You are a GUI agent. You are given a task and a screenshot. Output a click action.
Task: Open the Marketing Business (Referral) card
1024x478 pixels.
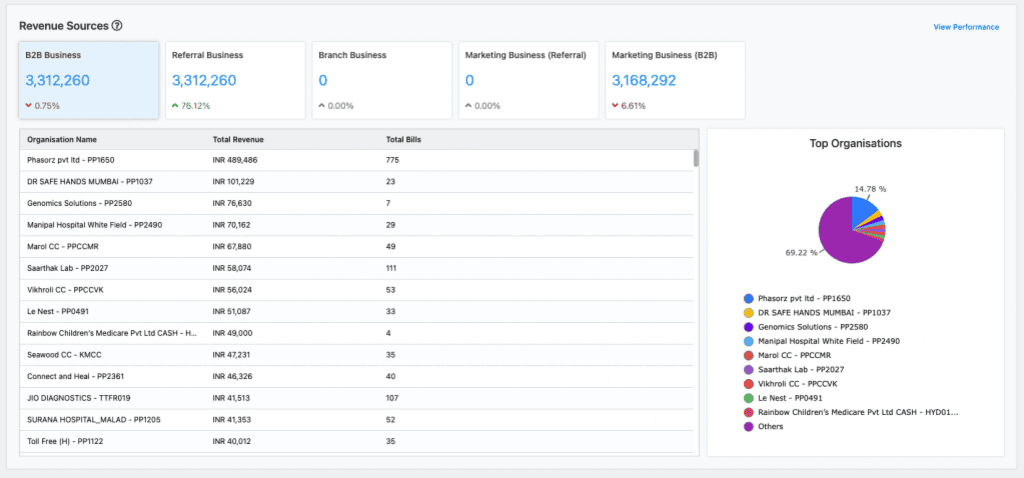click(528, 80)
